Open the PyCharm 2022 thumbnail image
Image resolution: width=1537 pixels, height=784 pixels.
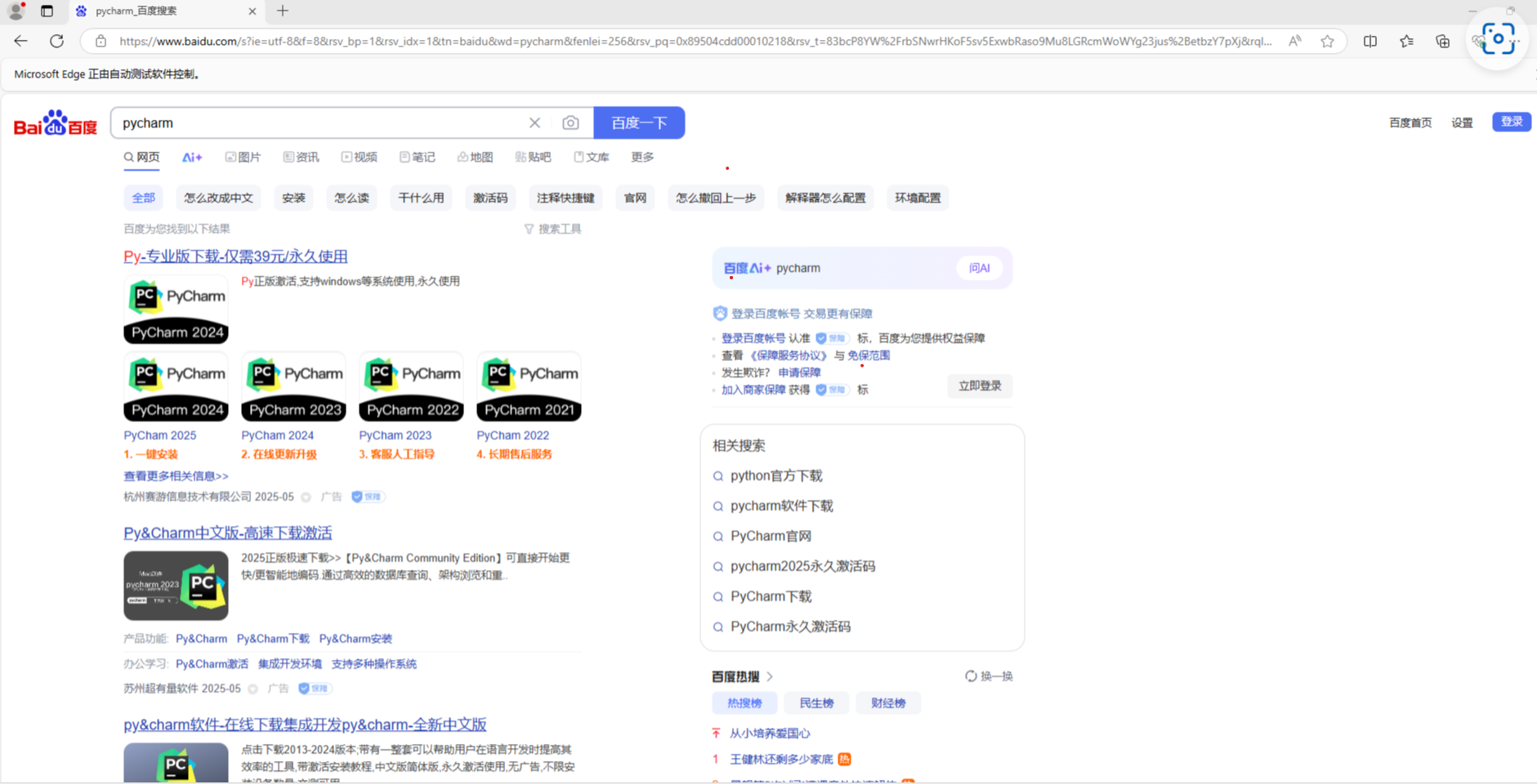[411, 387]
